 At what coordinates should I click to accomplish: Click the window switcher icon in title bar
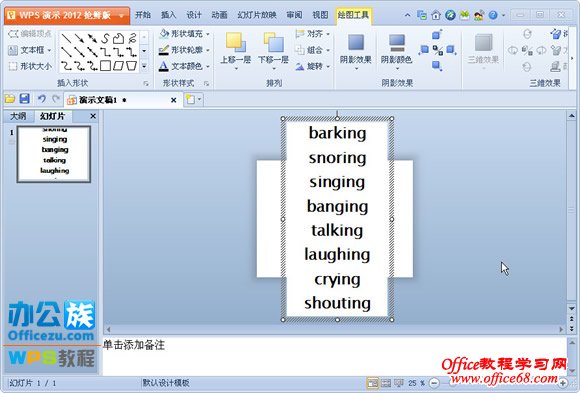(422, 15)
